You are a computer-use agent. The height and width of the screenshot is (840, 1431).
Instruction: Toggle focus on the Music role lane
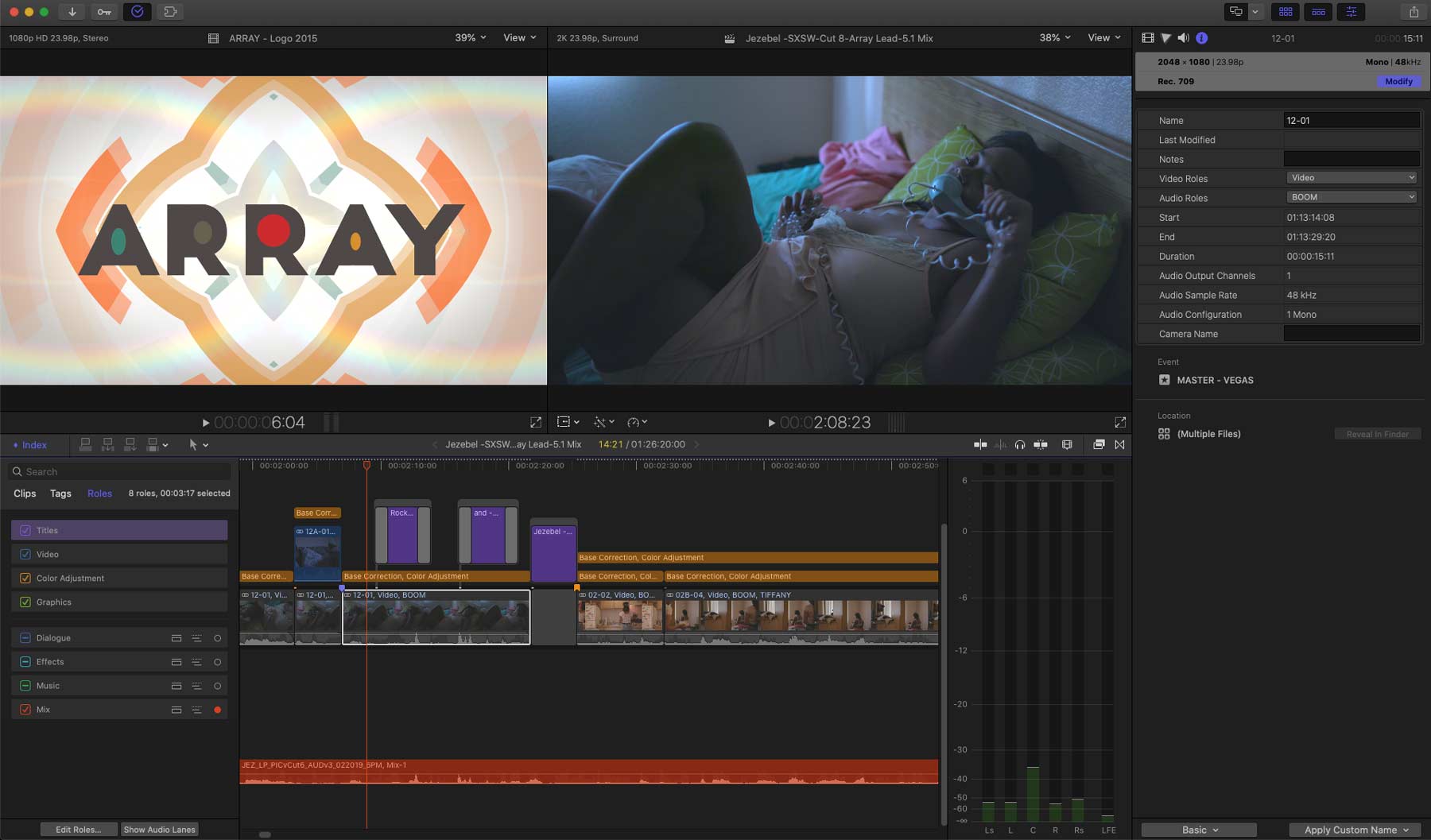[217, 686]
